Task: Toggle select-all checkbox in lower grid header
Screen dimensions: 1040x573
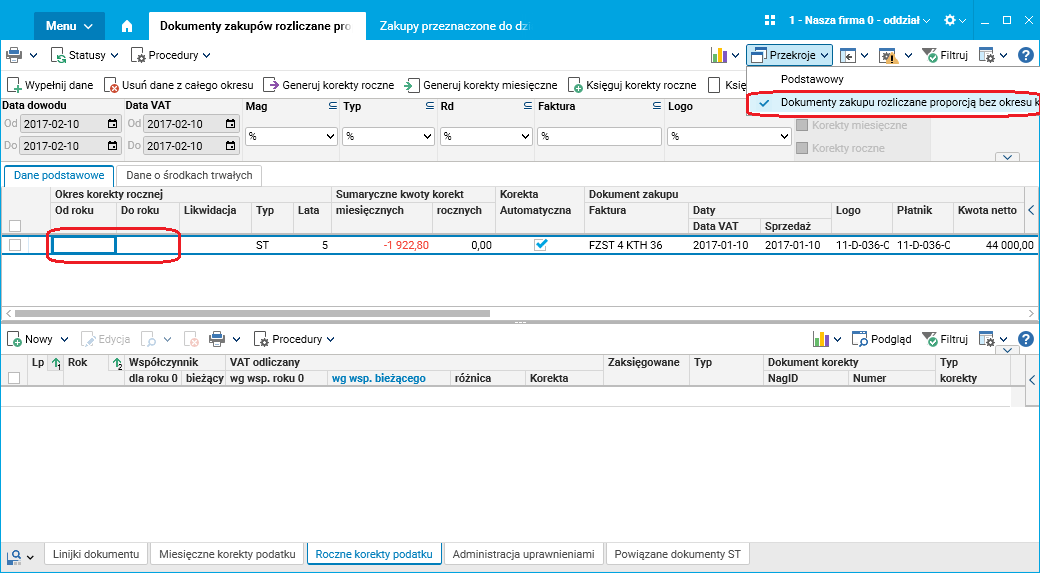Action: [14, 378]
